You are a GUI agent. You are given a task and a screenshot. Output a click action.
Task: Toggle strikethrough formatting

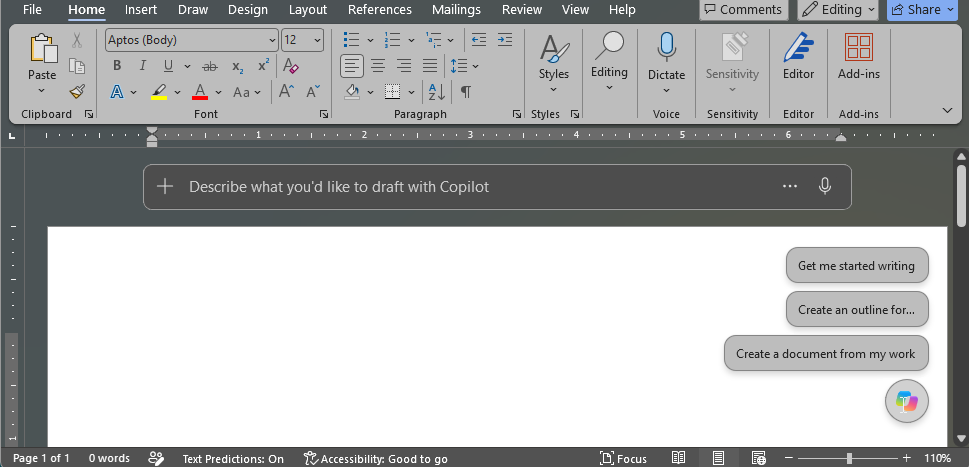210,66
